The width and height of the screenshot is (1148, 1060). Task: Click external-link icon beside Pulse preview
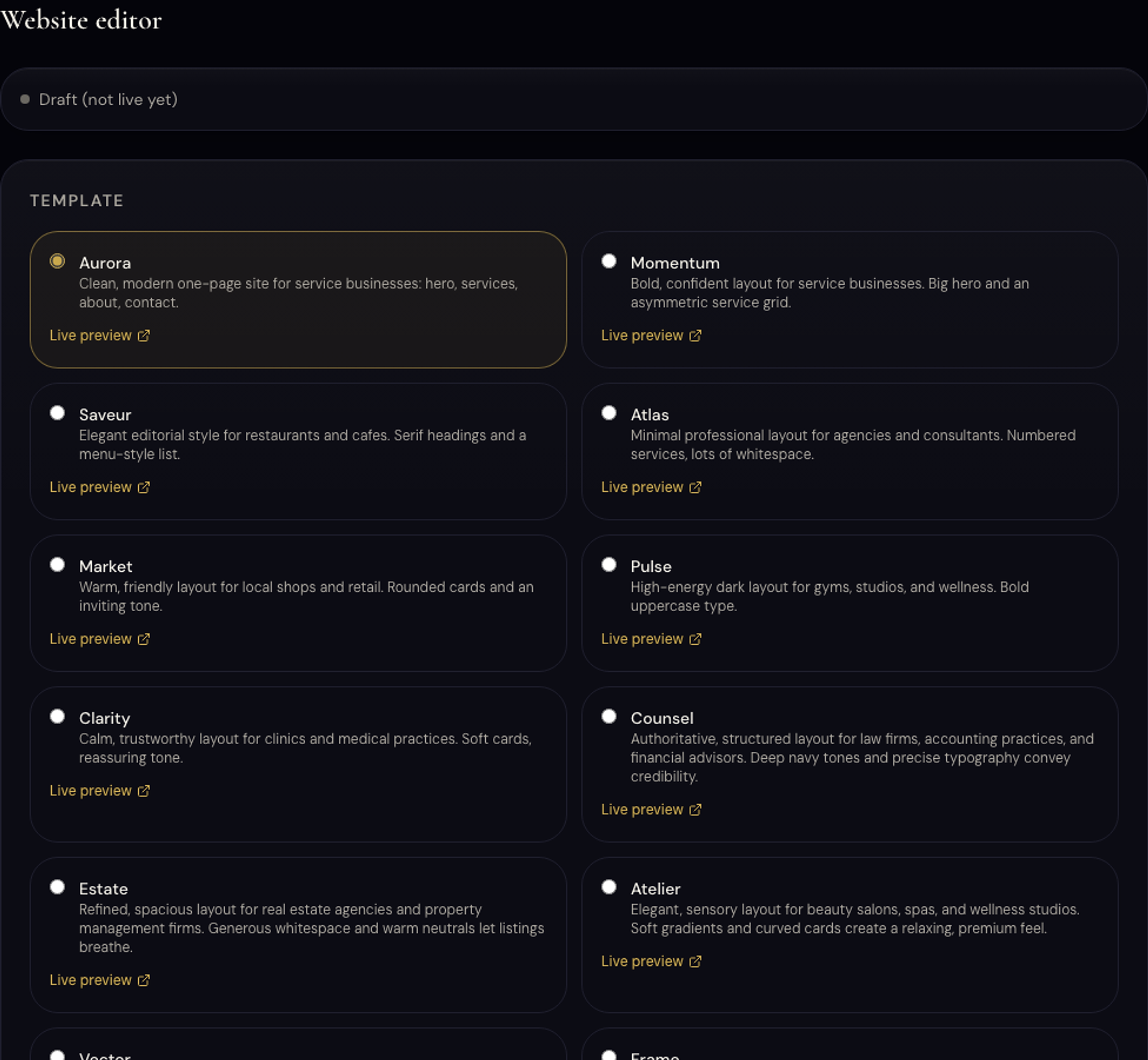tap(695, 639)
